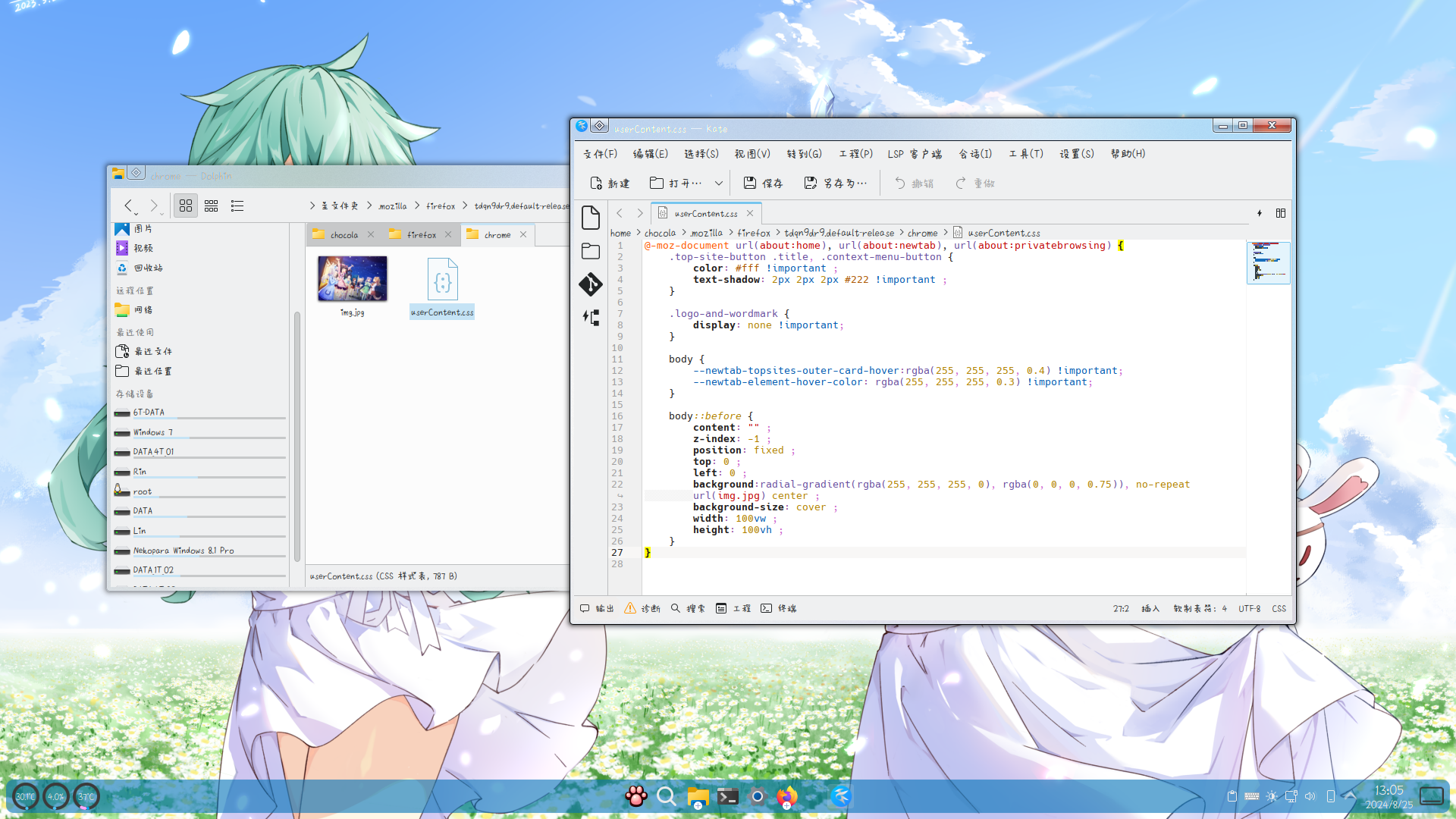The height and width of the screenshot is (819, 1456).
Task: Click the code minimap in Kate
Action: point(1268,262)
